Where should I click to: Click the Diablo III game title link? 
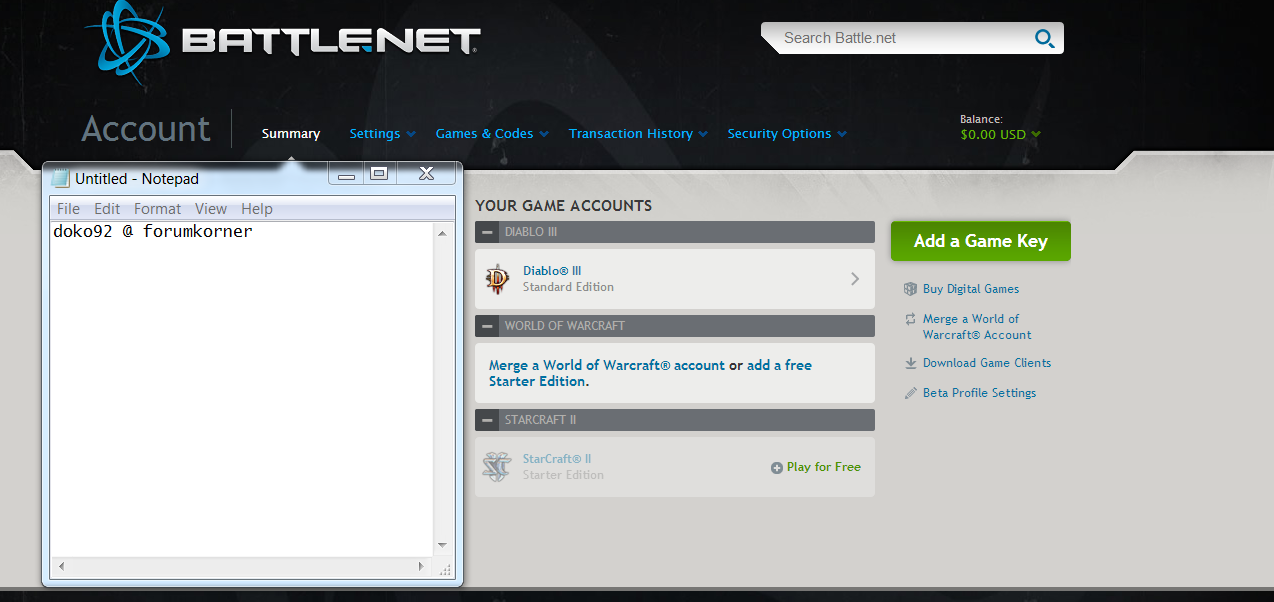click(552, 271)
